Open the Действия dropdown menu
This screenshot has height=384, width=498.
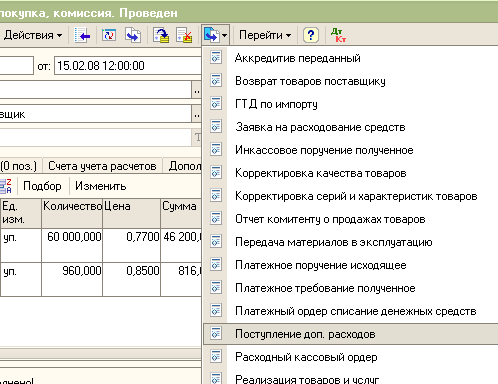point(33,35)
